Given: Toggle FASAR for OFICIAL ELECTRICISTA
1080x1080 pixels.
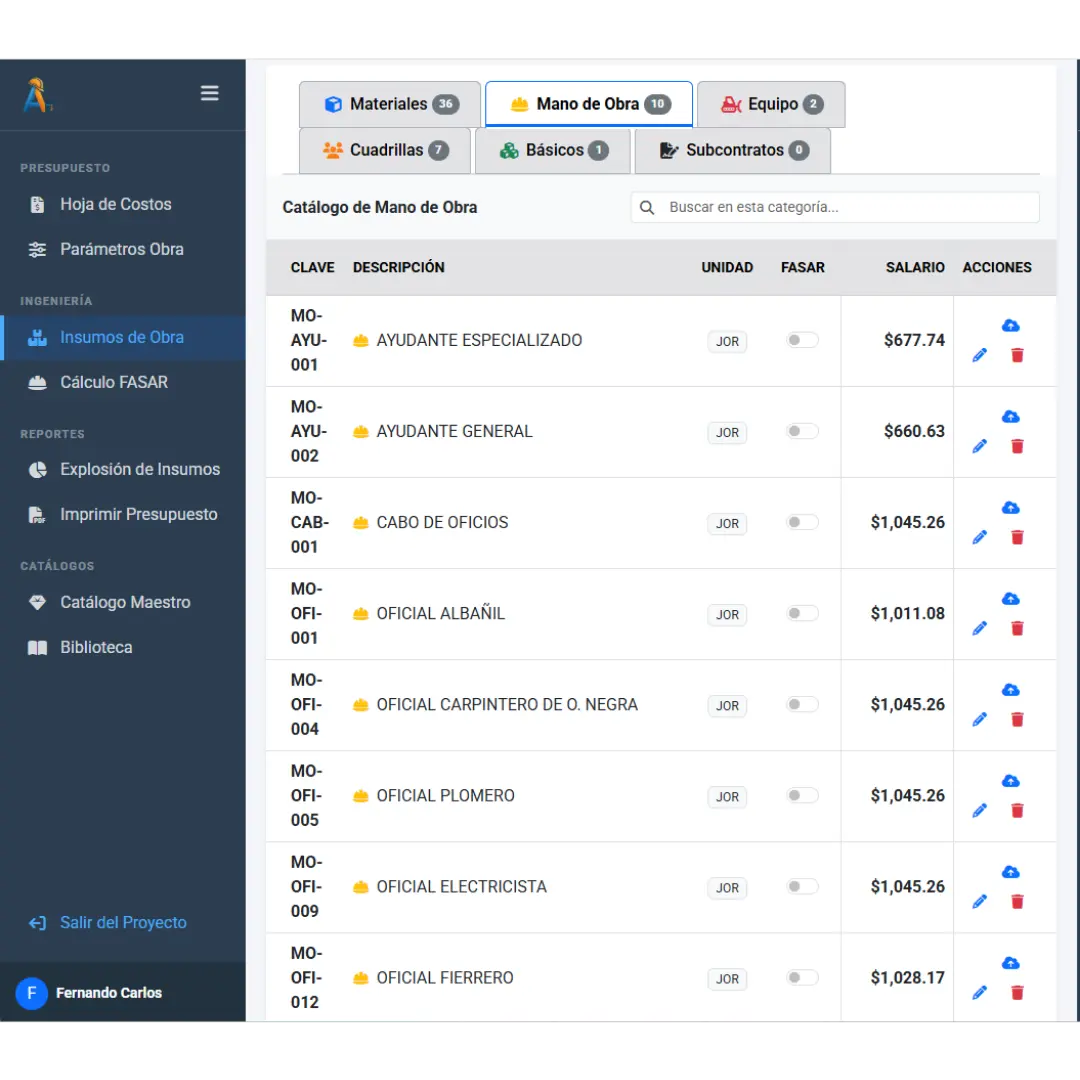Looking at the screenshot, I should click(x=802, y=886).
